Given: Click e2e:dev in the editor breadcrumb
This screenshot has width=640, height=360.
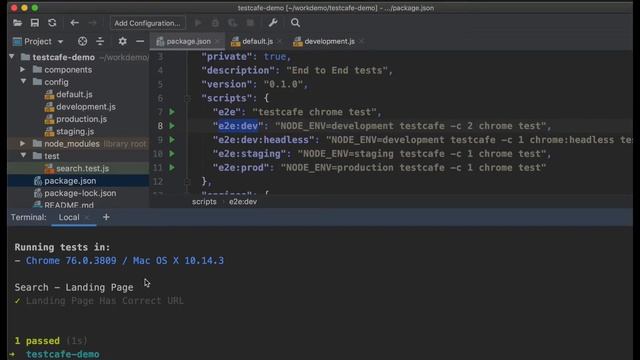Looking at the screenshot, I should coord(243,202).
